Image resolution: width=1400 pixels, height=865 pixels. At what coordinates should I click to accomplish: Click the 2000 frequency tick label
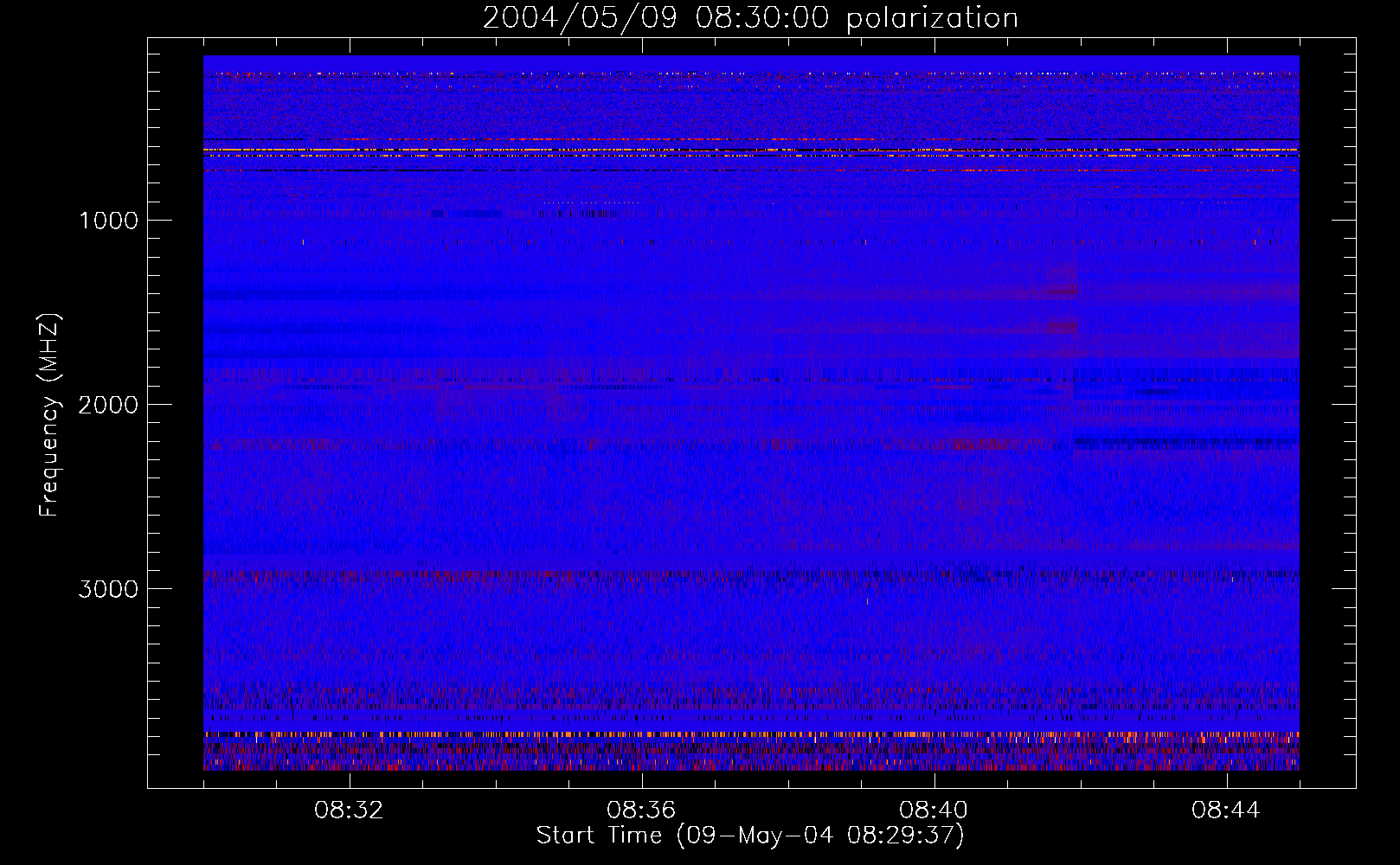tap(108, 405)
